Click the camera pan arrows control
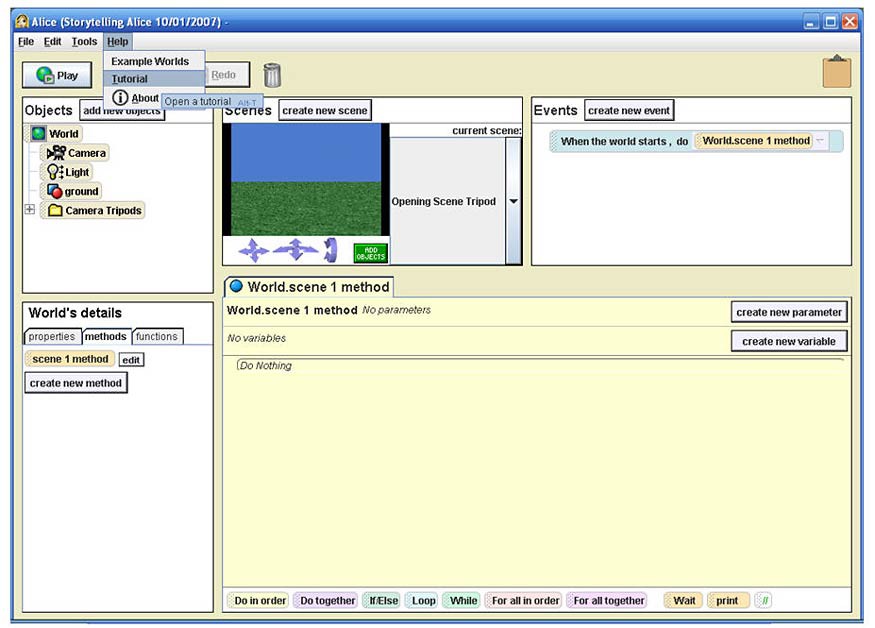This screenshot has width=875, height=628. [253, 250]
